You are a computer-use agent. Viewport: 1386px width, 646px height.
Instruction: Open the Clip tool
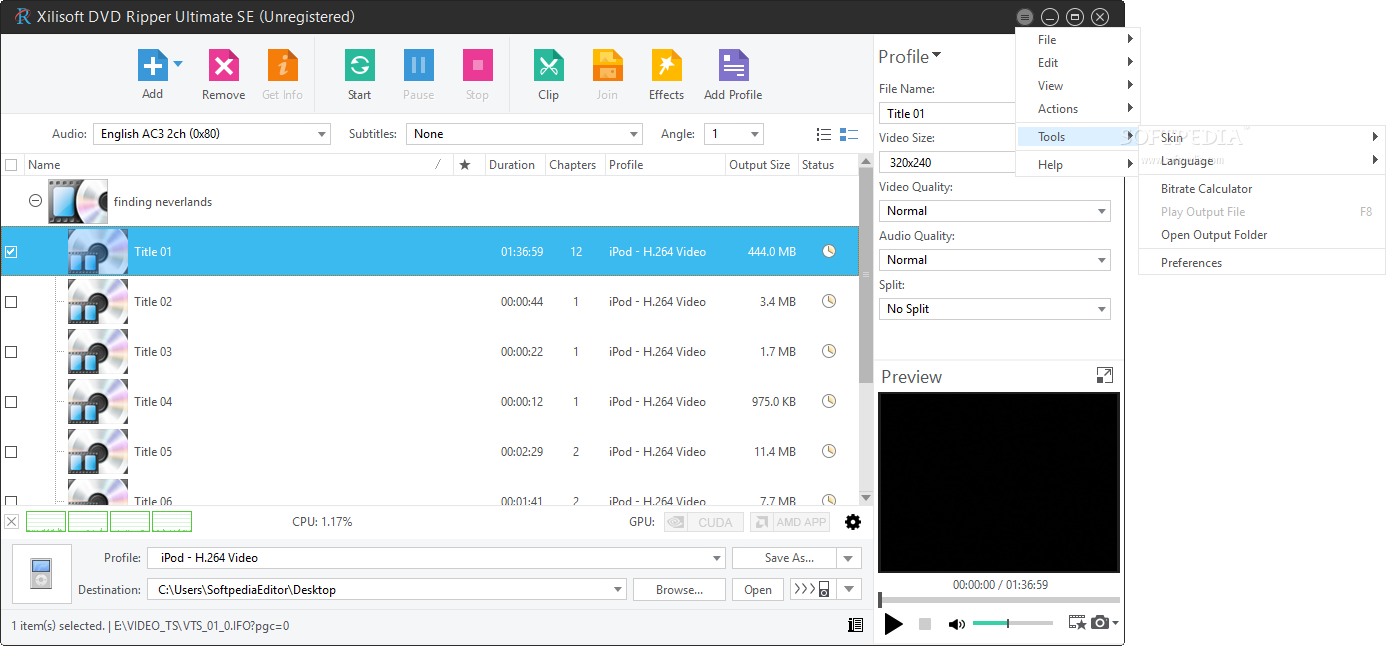click(x=548, y=66)
